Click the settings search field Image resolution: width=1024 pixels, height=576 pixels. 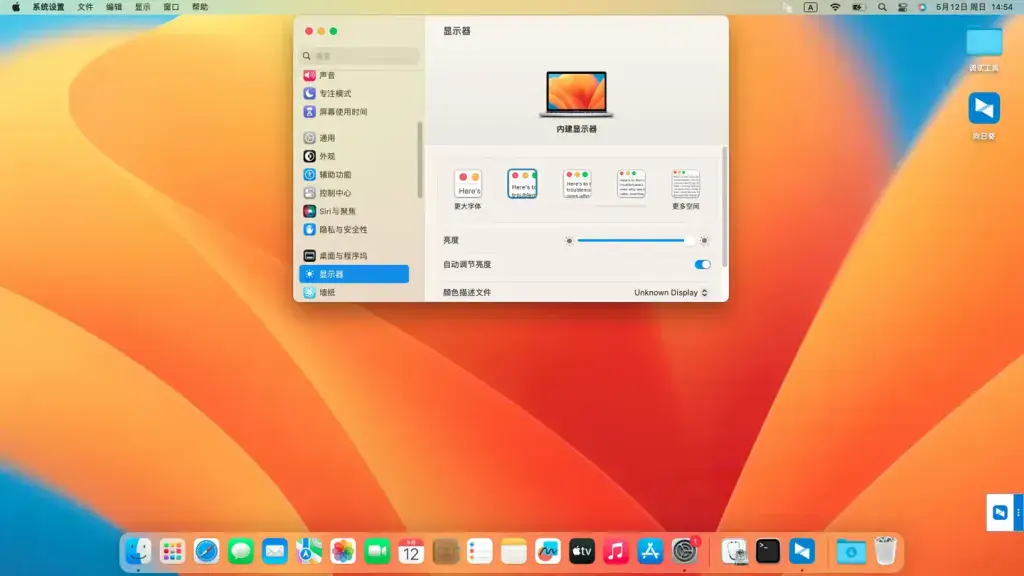point(359,56)
